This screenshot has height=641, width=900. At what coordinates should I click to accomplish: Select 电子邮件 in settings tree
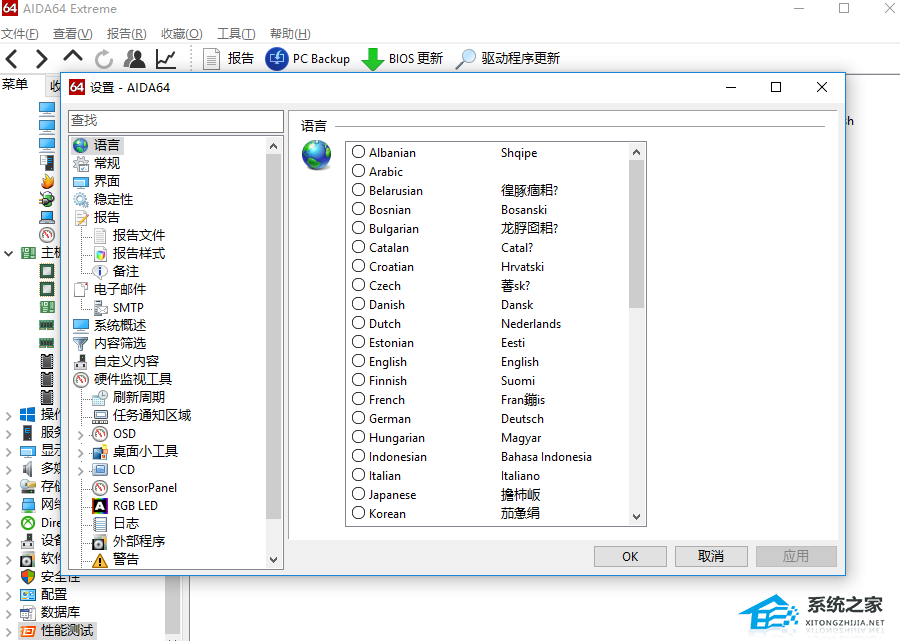coord(110,289)
